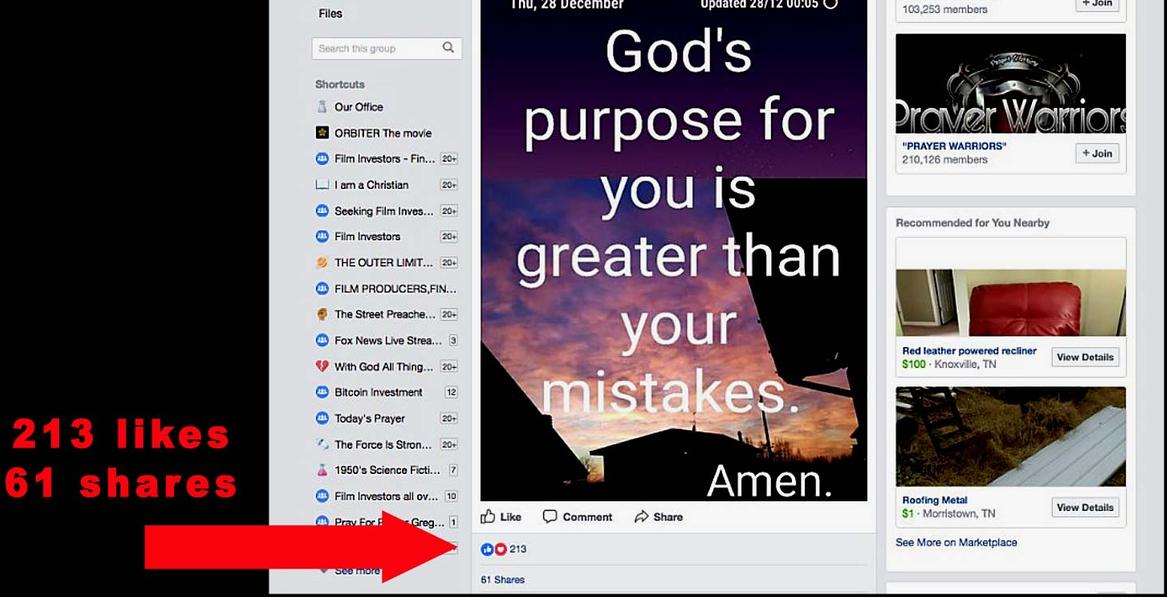Open the Prayer Warriors group cover image
The image size is (1167, 597).
click(x=1011, y=83)
